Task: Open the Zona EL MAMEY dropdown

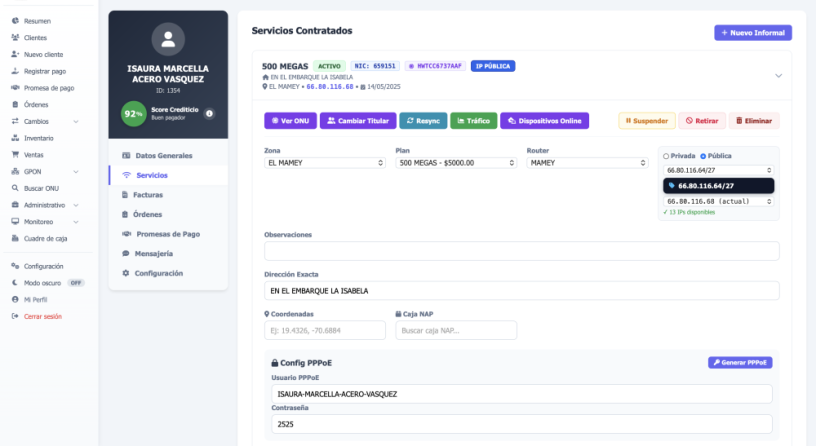Action: click(325, 163)
